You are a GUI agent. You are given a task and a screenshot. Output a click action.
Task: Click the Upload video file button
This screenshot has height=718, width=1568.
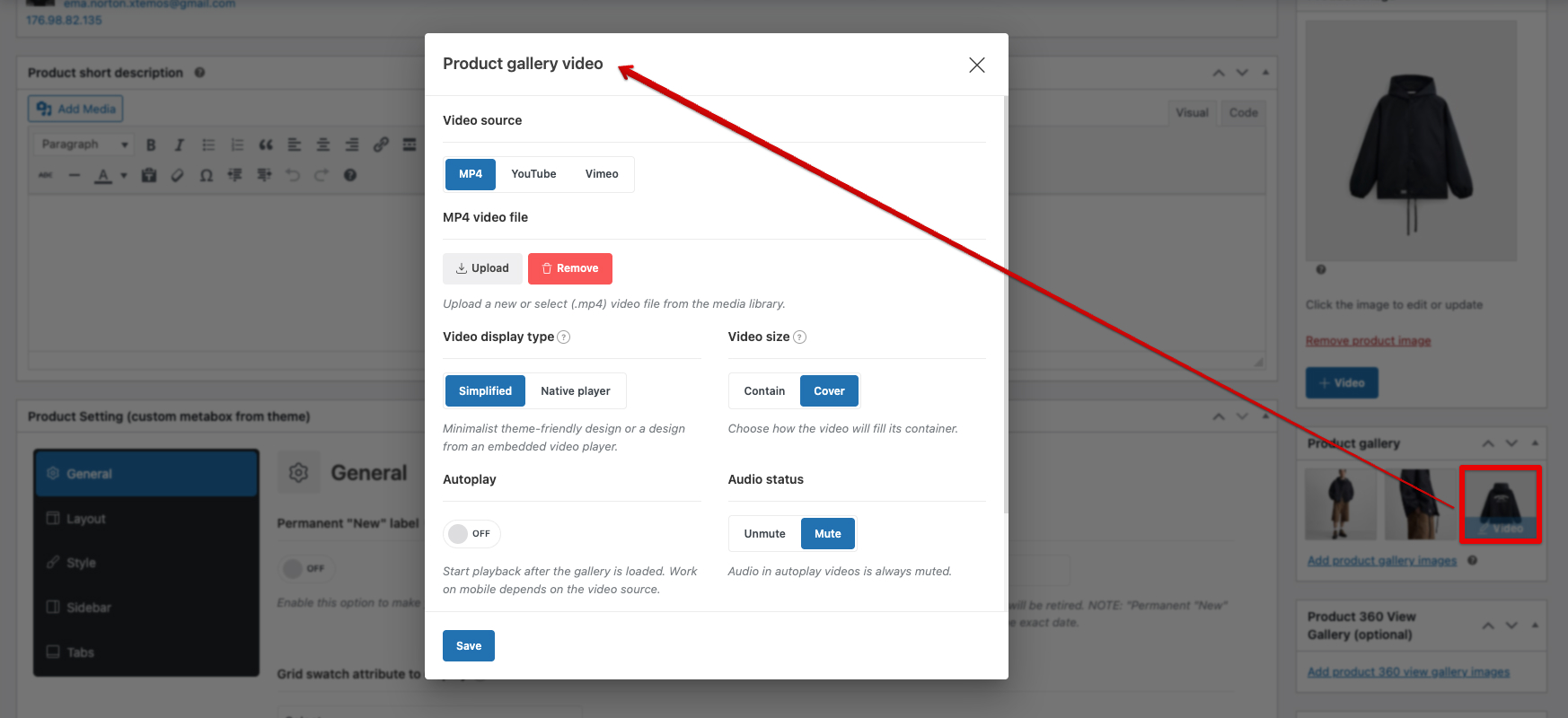pyautogui.click(x=482, y=268)
